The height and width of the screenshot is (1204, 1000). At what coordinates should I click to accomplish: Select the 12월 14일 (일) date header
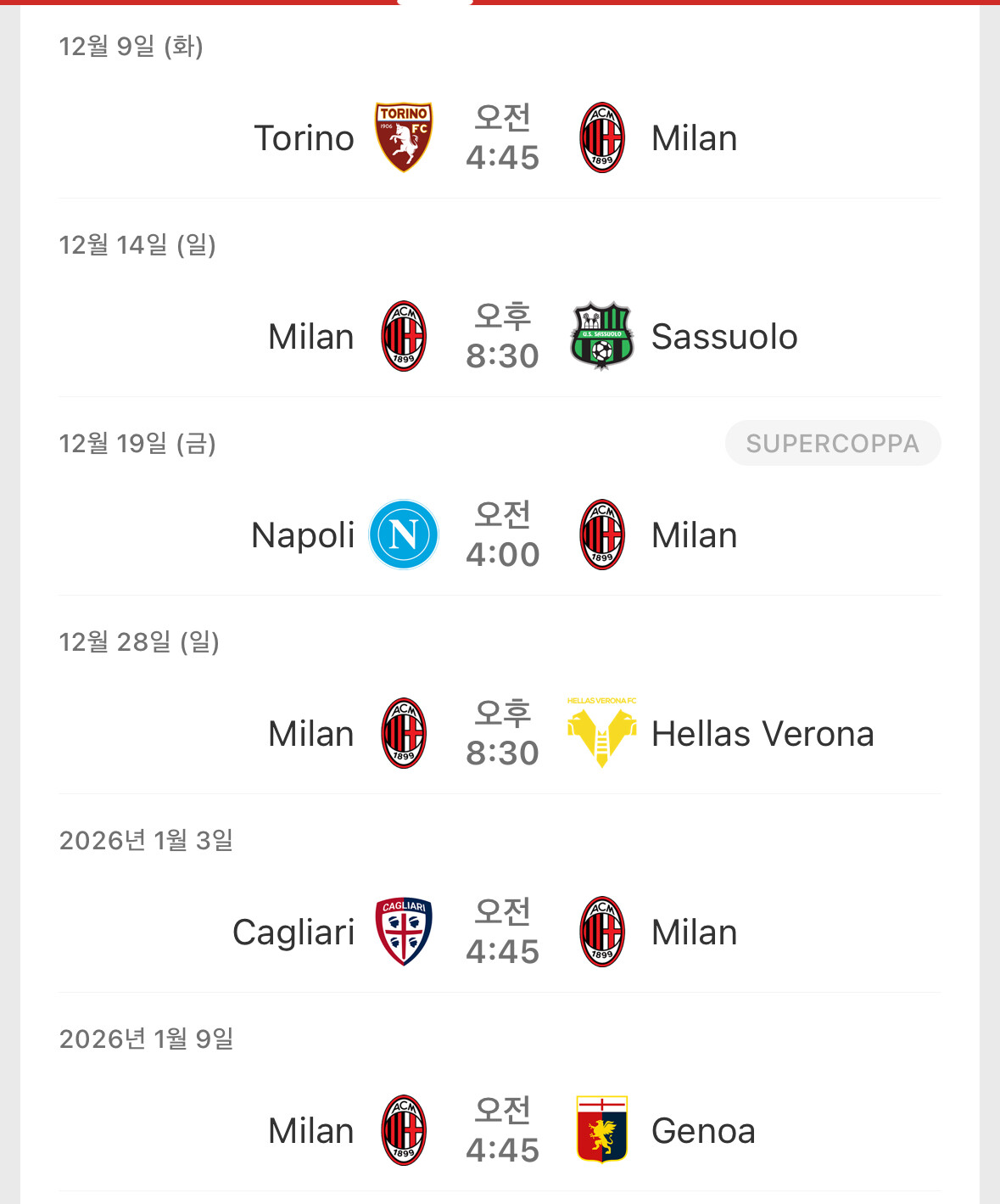point(137,245)
